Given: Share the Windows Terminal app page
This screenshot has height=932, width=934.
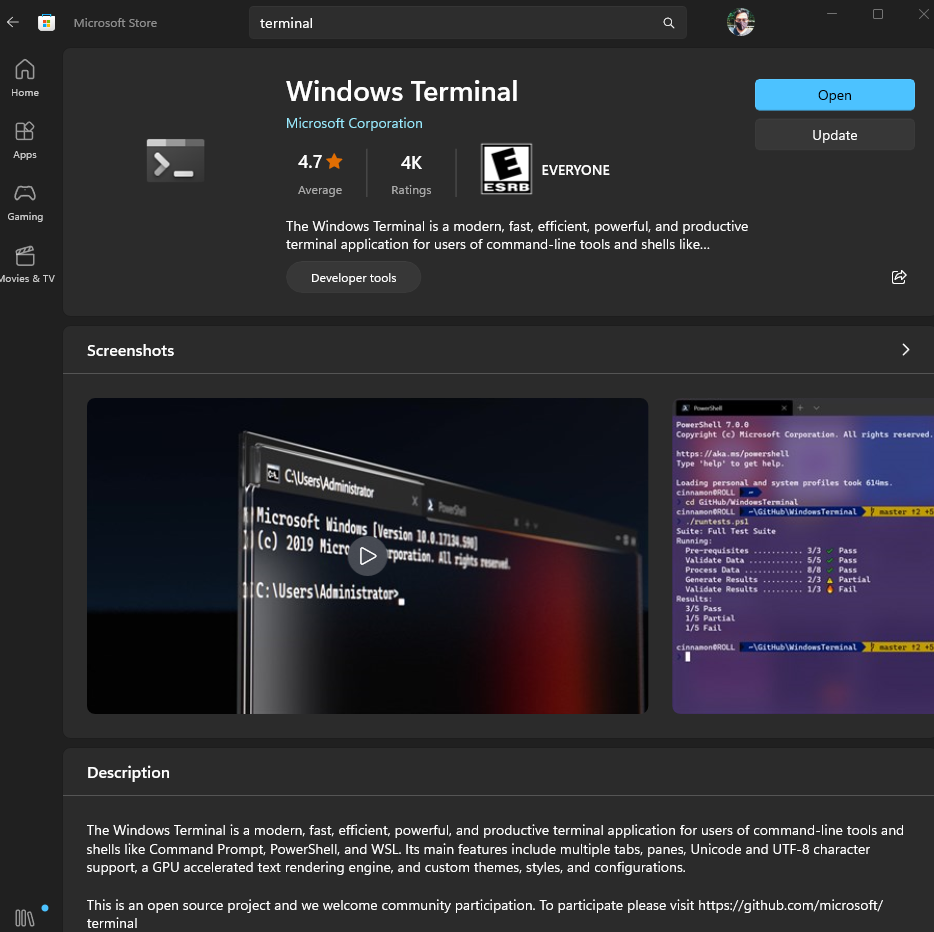Looking at the screenshot, I should click(x=898, y=277).
